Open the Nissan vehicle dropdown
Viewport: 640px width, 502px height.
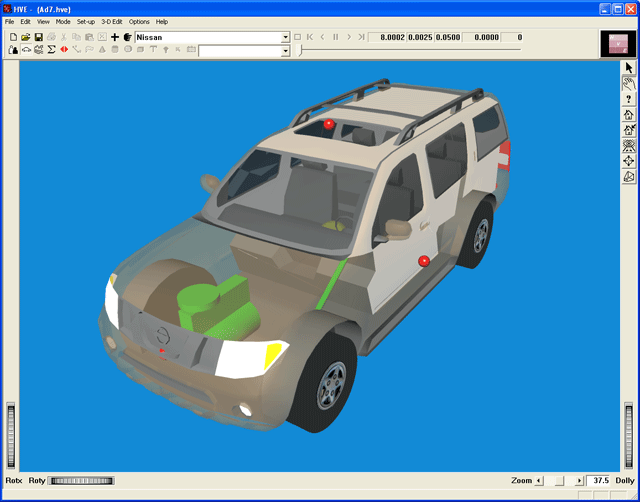[x=286, y=38]
